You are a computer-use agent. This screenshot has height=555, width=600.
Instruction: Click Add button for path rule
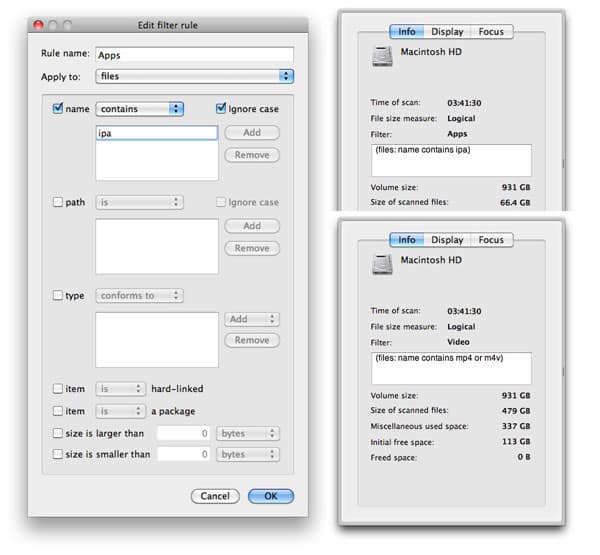coord(252,226)
